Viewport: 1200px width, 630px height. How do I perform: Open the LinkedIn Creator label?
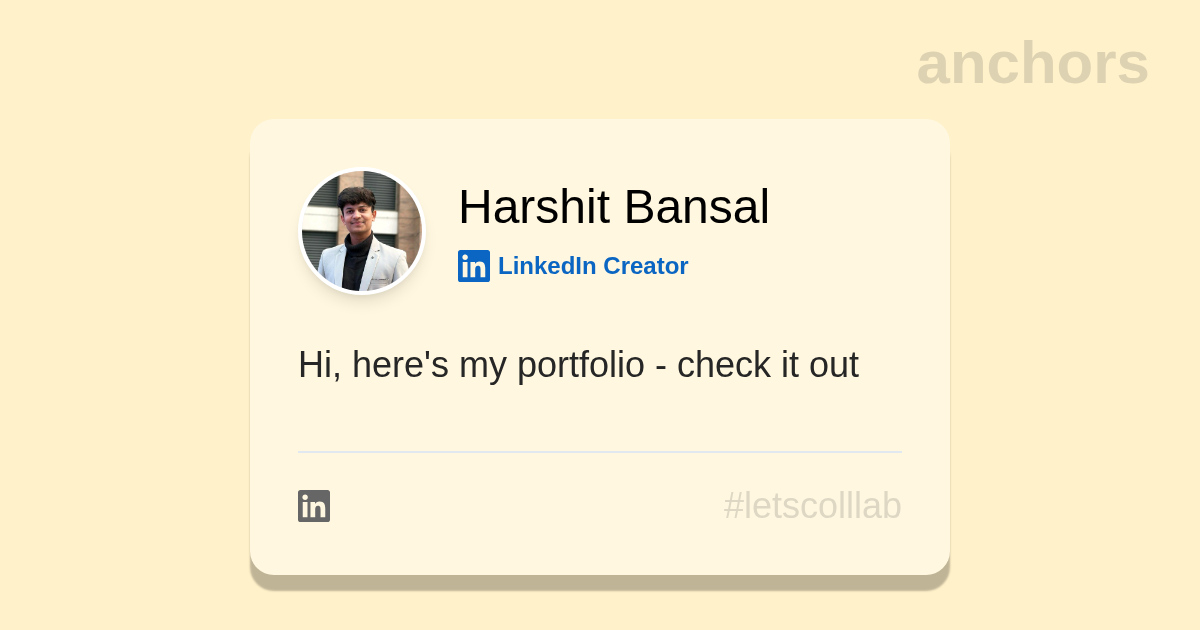click(592, 266)
